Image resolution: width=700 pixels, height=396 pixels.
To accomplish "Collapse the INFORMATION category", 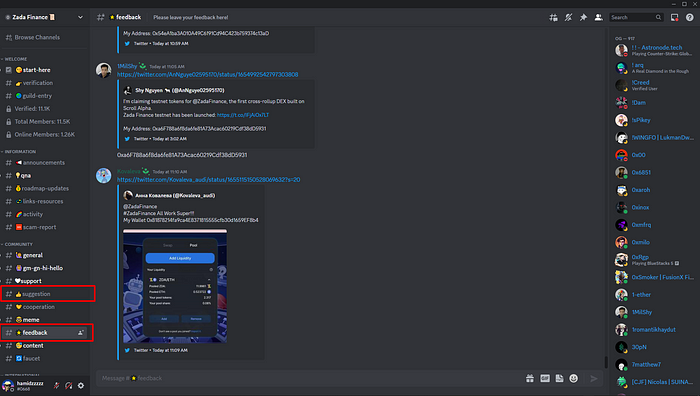I will click(x=20, y=152).
